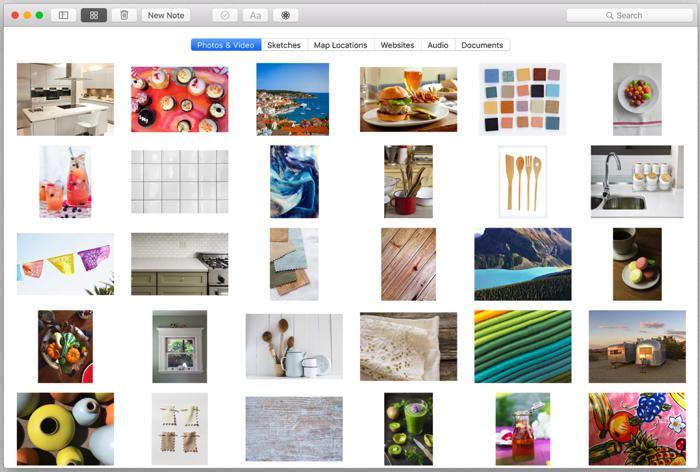
Task: Open the color swatches grid photo
Action: [x=523, y=99]
